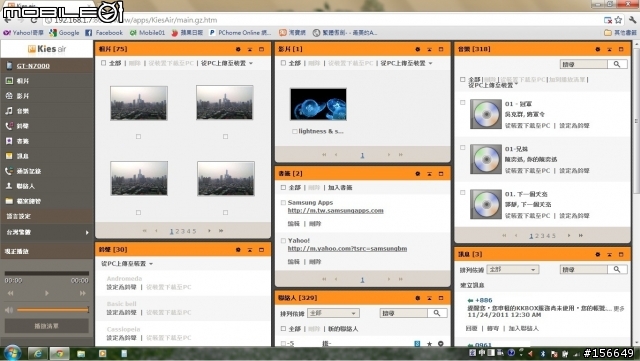Image resolution: width=640 pixels, height=361 pixels.
Task: Expand the 台灣繁體 language submenu
Action: pyautogui.click(x=47, y=232)
